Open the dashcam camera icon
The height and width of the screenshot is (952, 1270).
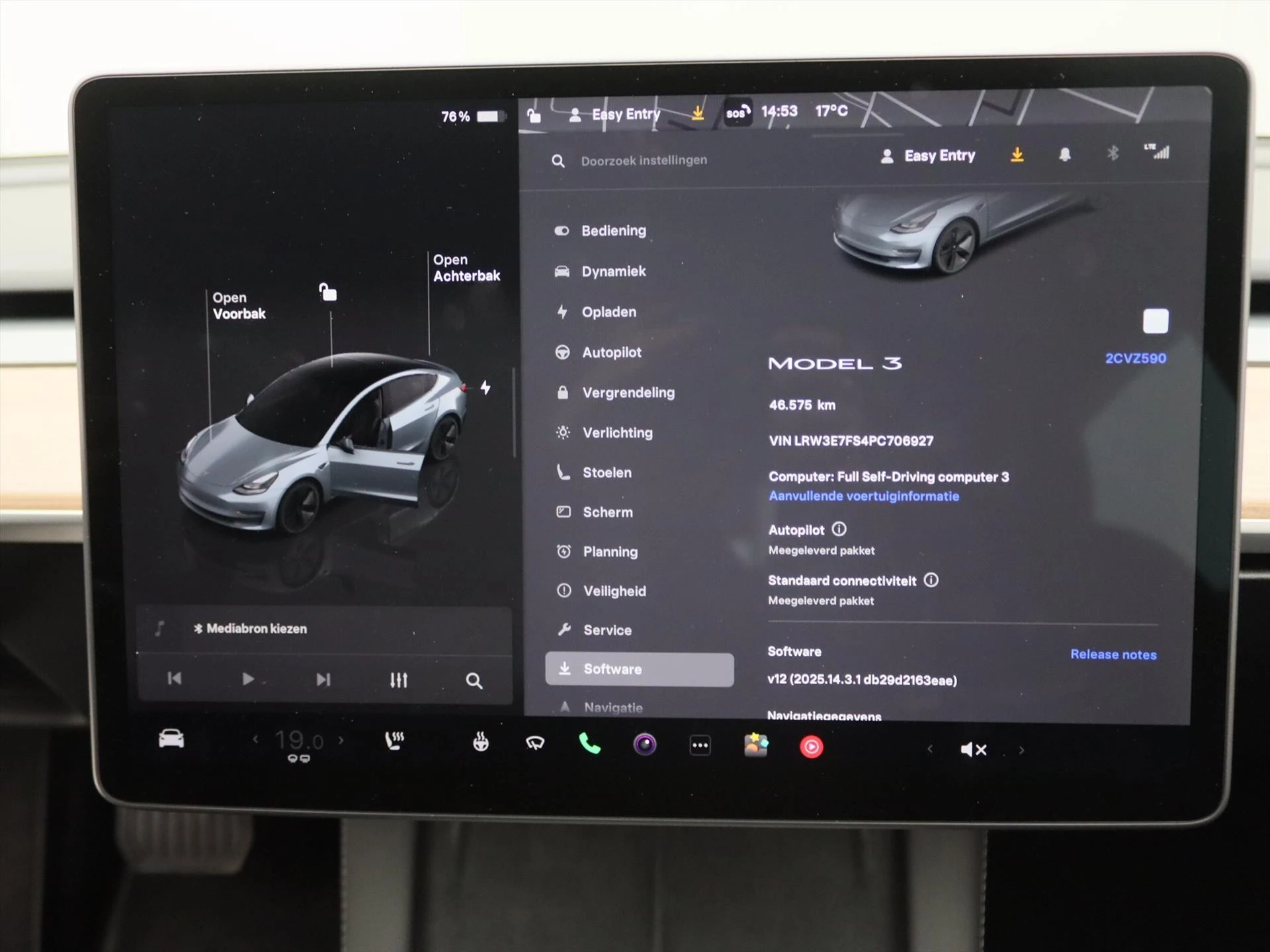click(646, 745)
